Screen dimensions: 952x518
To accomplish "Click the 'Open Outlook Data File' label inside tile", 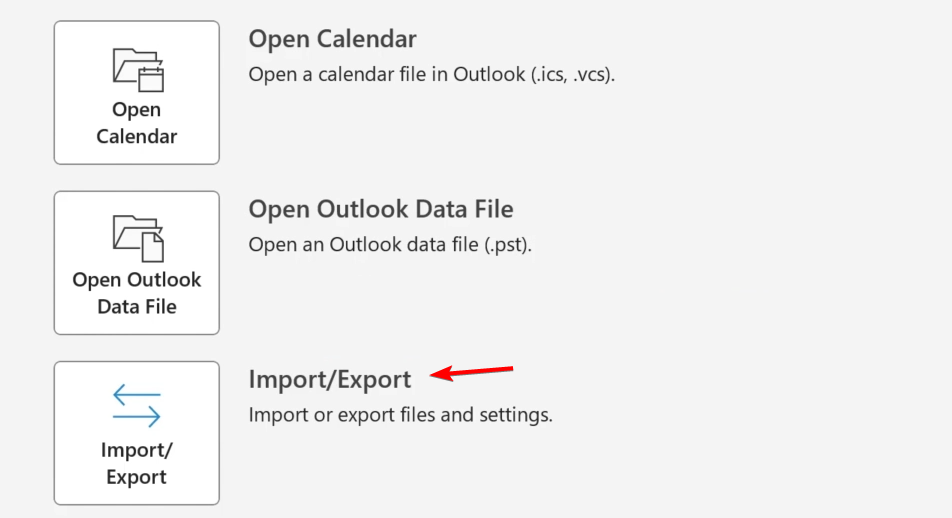I will tap(137, 293).
